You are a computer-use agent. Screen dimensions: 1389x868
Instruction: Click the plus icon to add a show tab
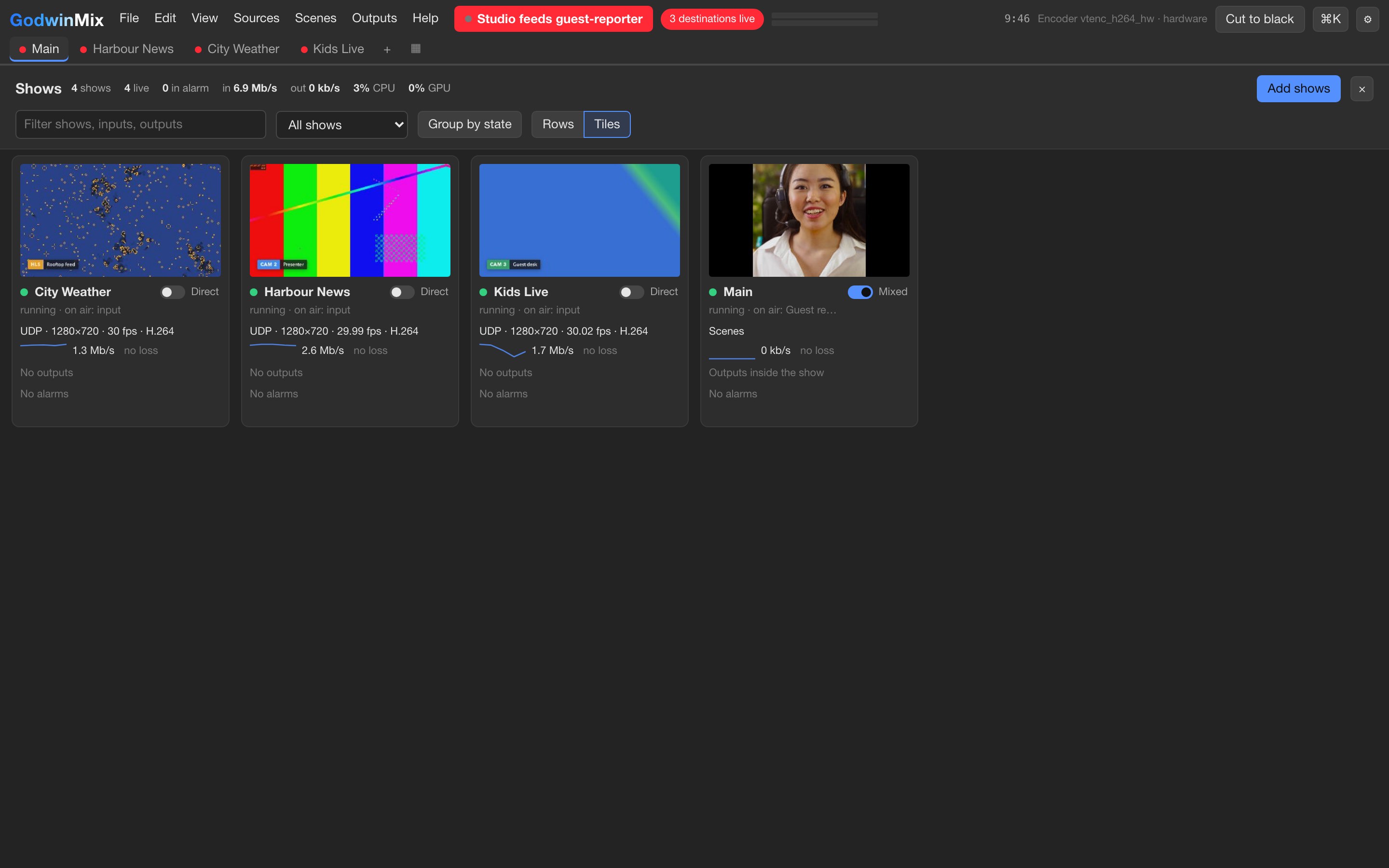tap(387, 49)
